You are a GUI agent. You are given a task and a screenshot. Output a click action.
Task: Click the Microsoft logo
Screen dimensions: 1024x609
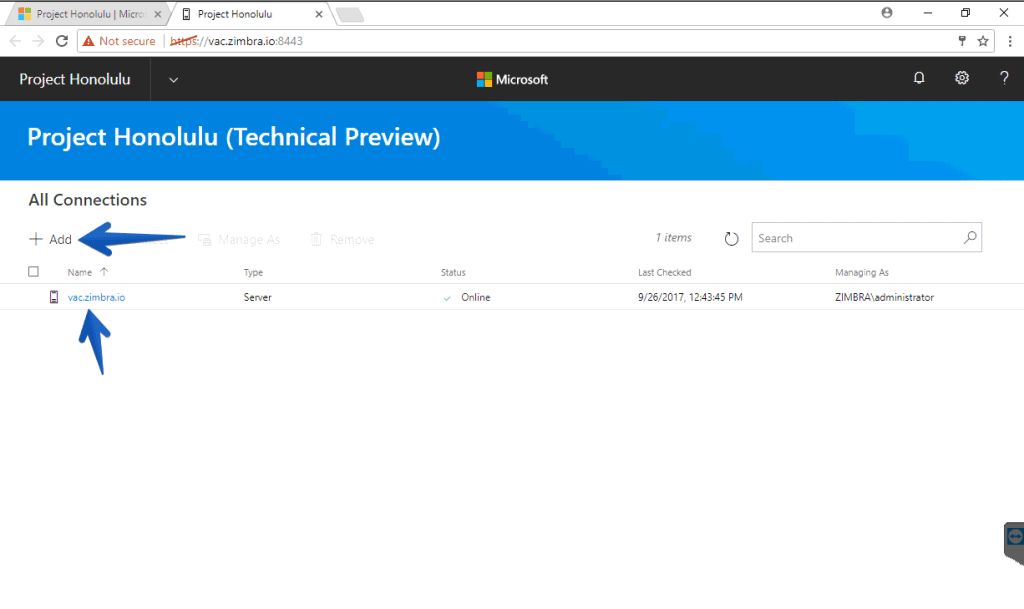coord(513,80)
